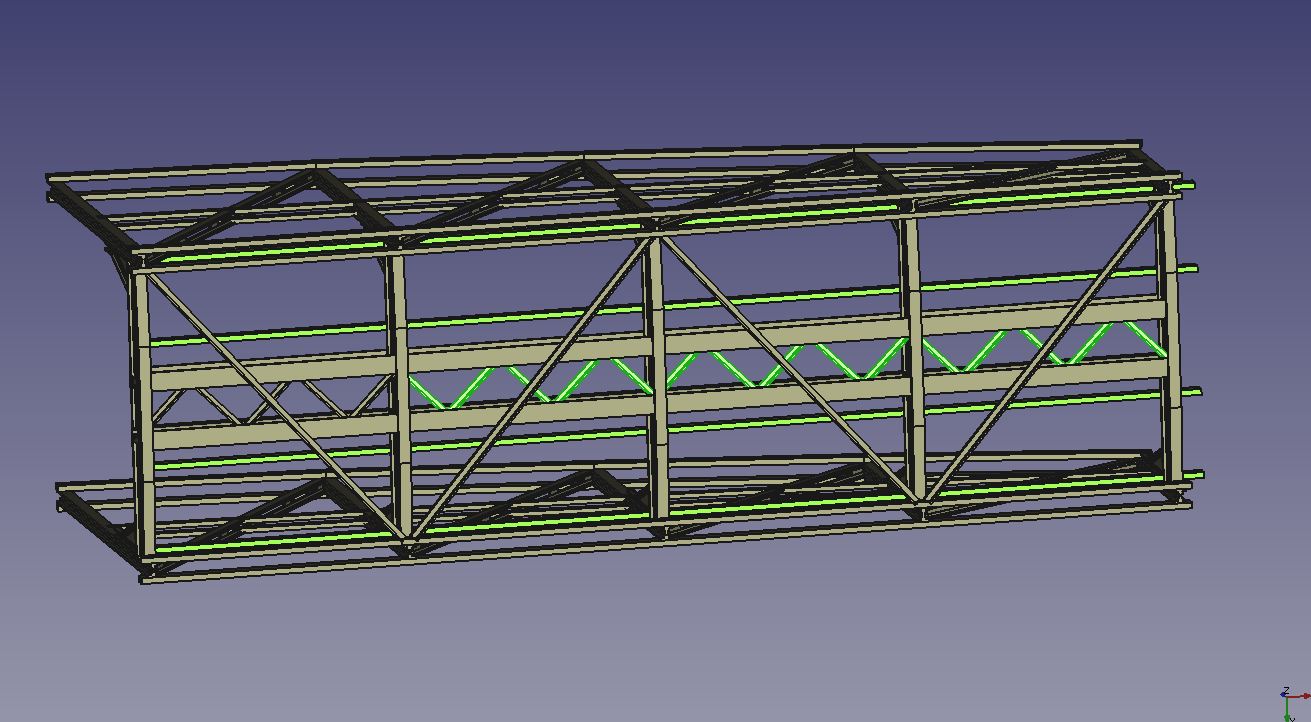The width and height of the screenshot is (1311, 722).
Task: Click the topmost green rod end at right
Action: [1190, 185]
